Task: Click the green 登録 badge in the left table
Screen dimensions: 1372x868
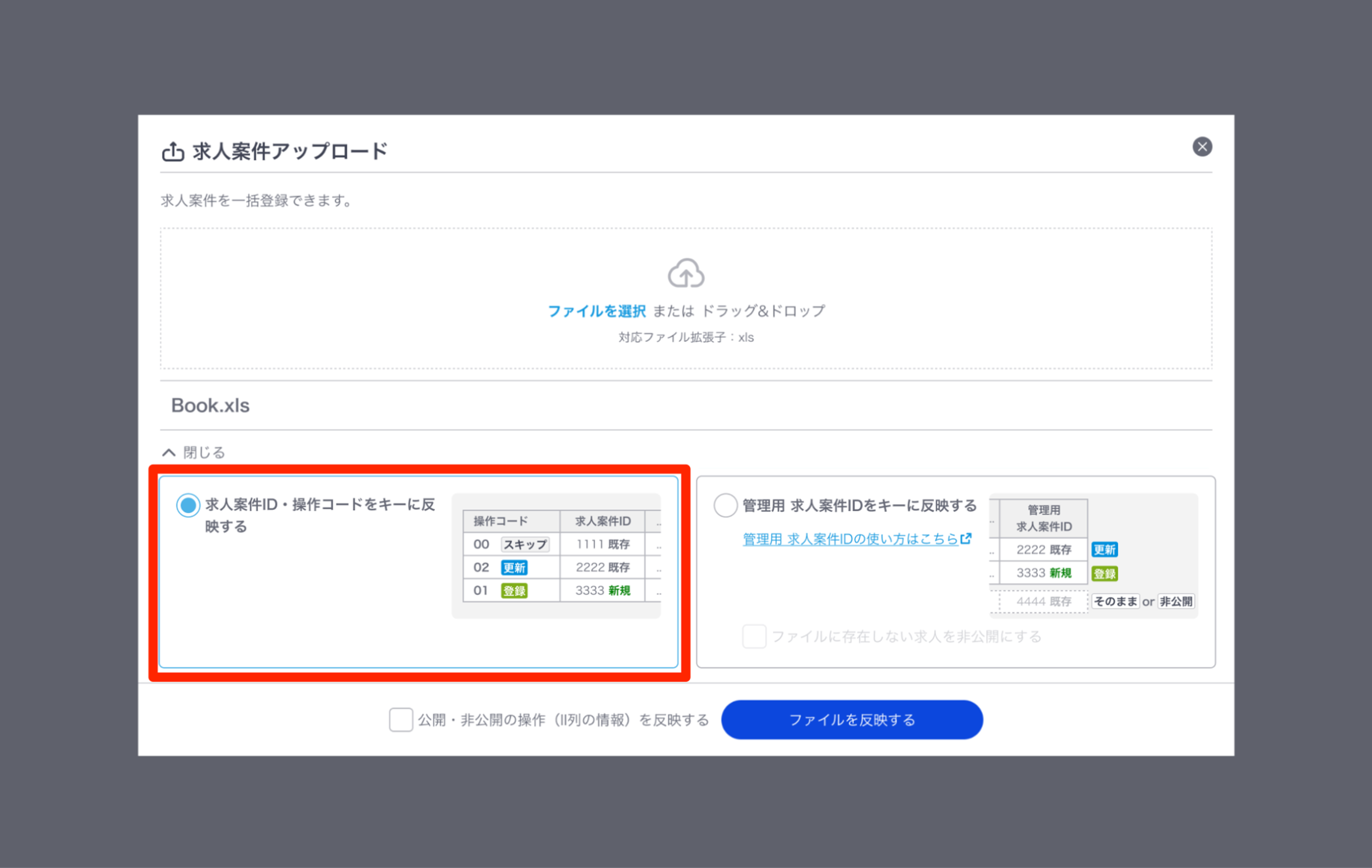Action: pos(514,591)
